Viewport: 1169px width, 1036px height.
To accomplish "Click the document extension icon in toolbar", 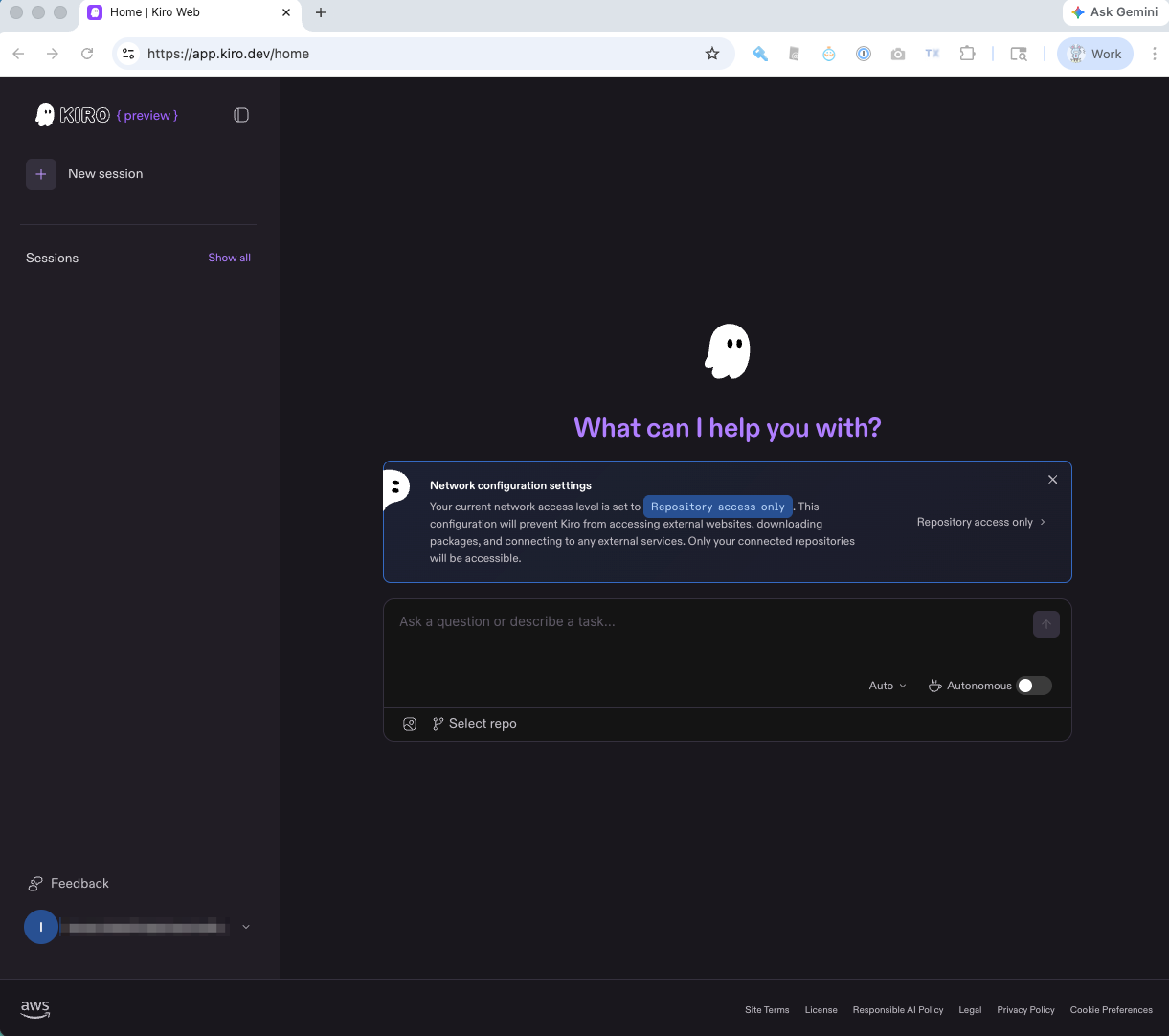I will pyautogui.click(x=794, y=54).
